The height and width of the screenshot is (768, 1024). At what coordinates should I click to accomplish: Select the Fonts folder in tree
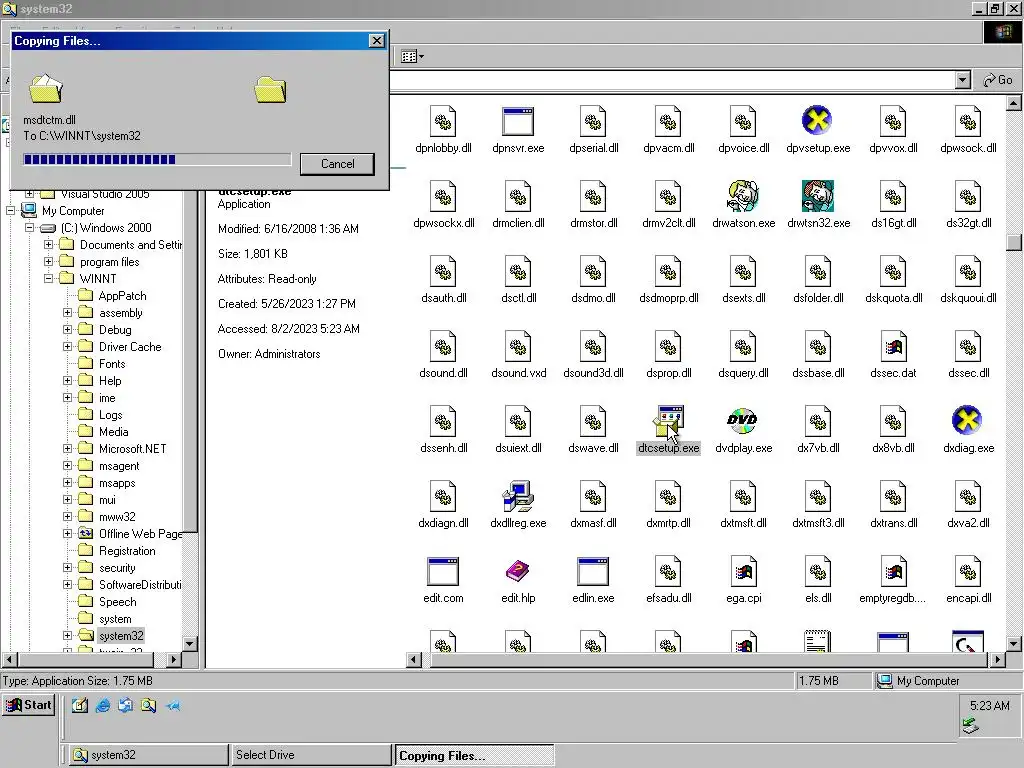pos(112,364)
